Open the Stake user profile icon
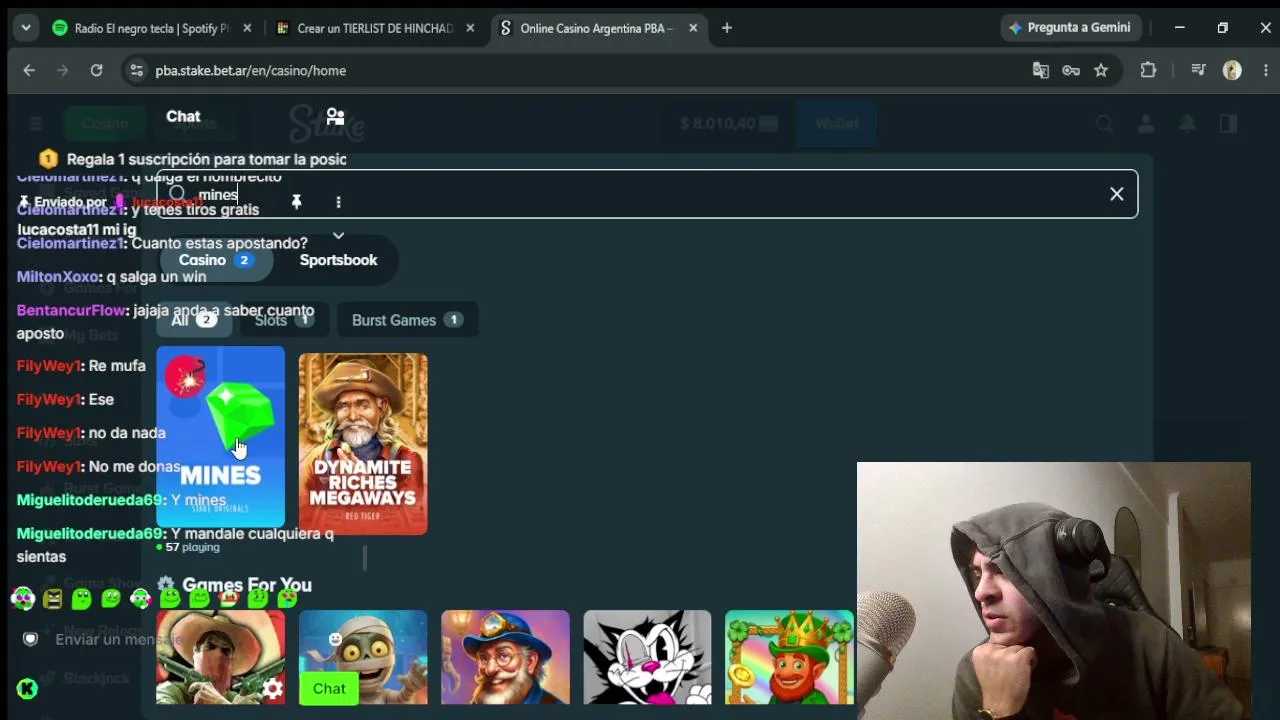The height and width of the screenshot is (720, 1280). point(1146,124)
